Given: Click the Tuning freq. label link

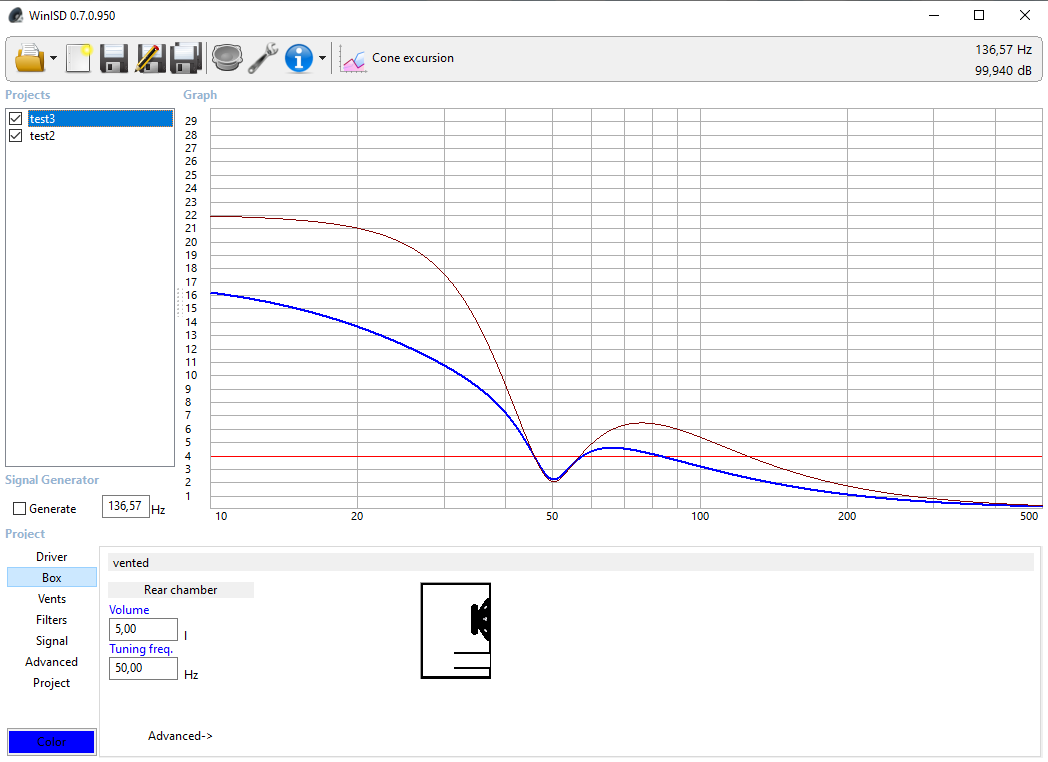Looking at the screenshot, I should click(x=141, y=648).
